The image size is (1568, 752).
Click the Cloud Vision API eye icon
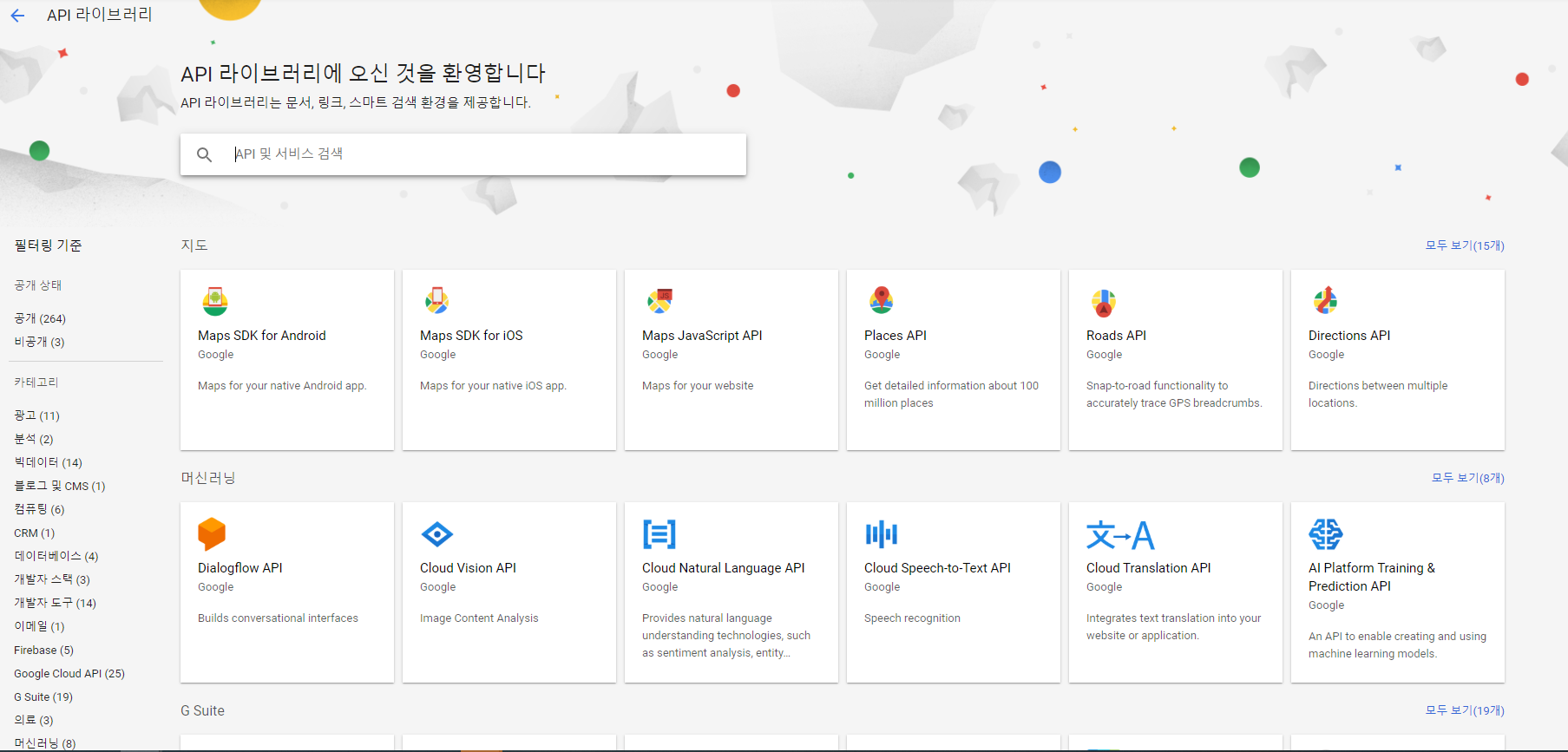(x=436, y=534)
